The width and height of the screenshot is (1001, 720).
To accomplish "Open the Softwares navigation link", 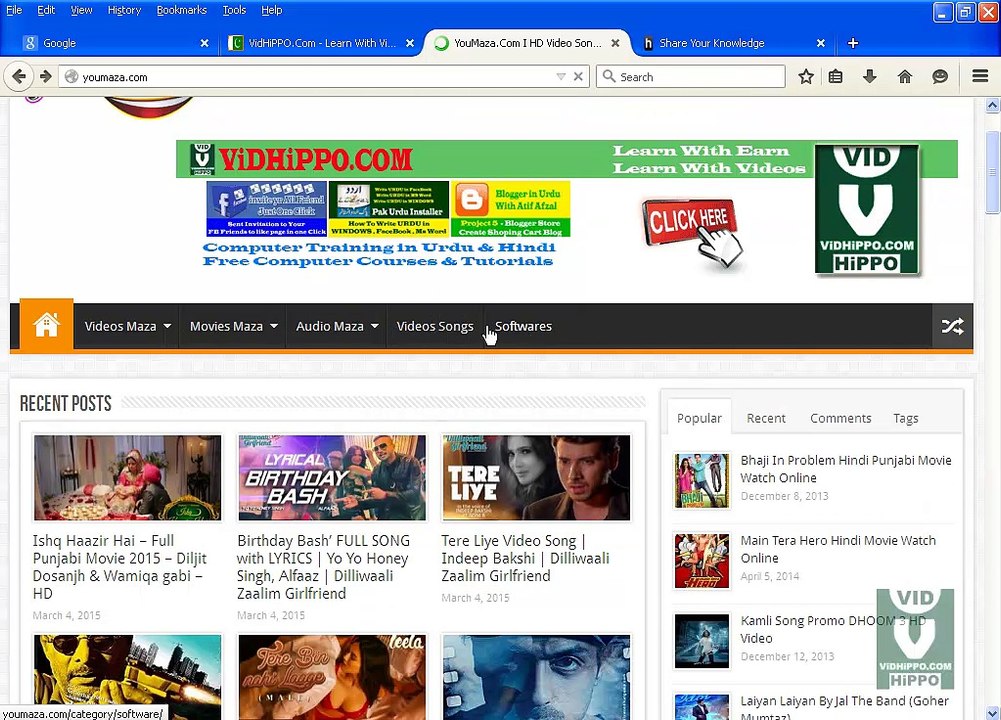I will point(523,326).
